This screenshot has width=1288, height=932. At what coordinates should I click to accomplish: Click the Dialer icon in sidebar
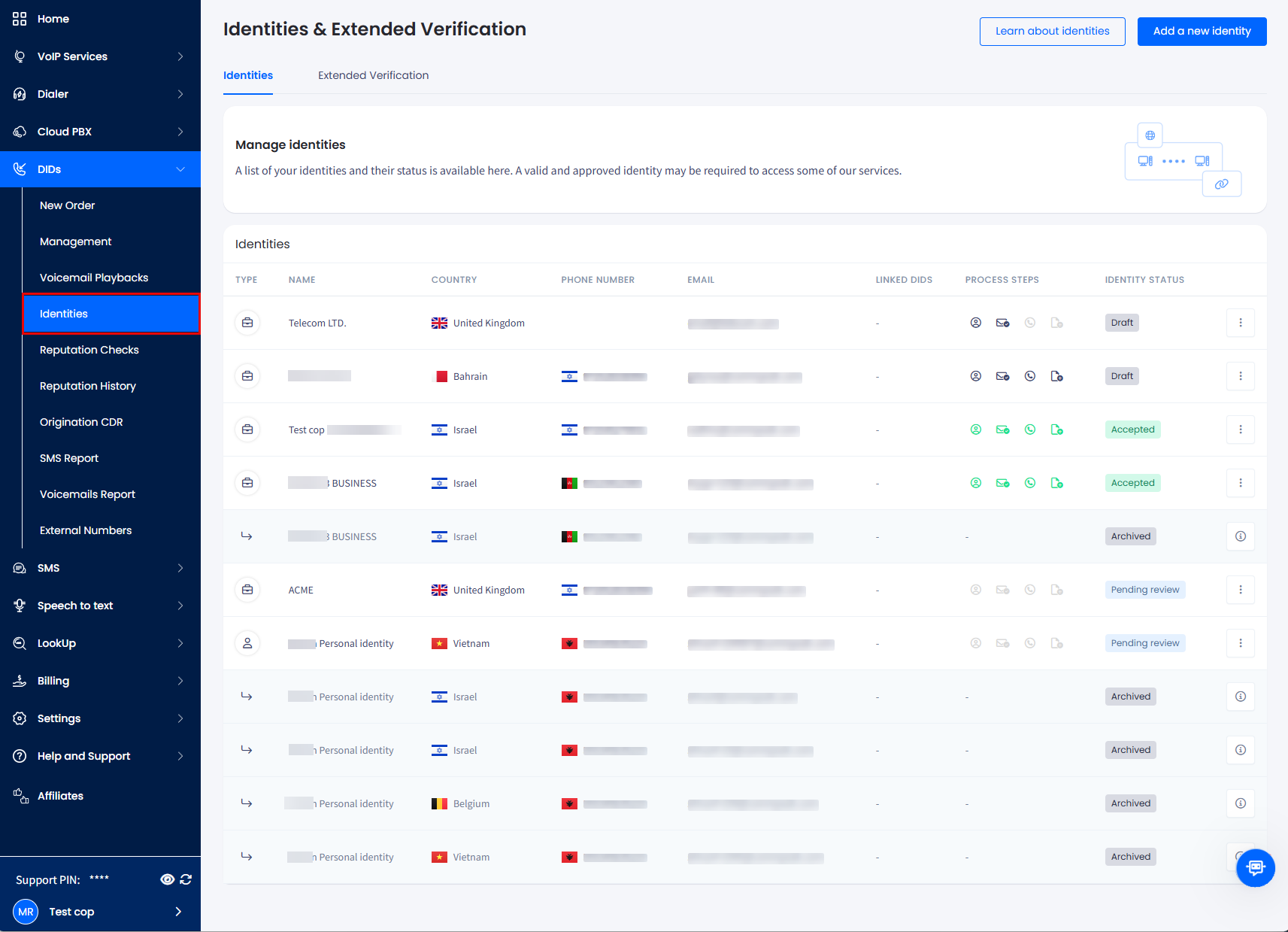click(x=20, y=94)
